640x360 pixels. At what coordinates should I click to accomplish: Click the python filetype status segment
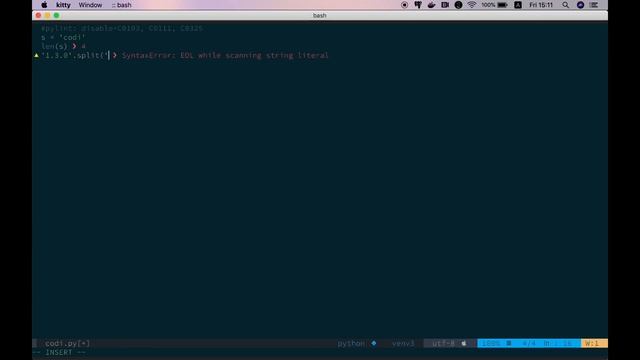(351, 343)
